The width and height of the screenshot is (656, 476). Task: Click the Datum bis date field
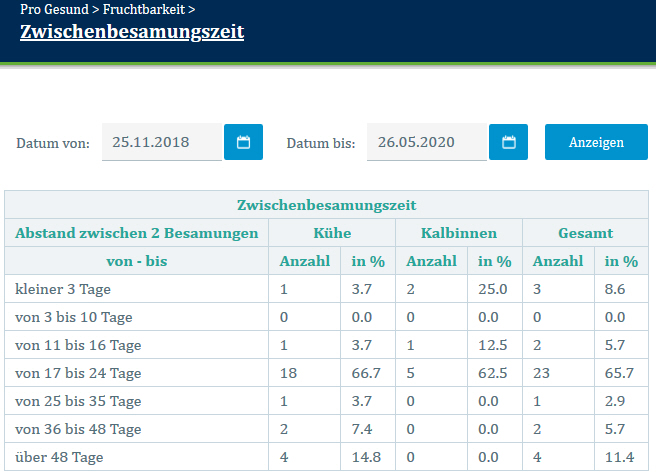click(x=427, y=142)
